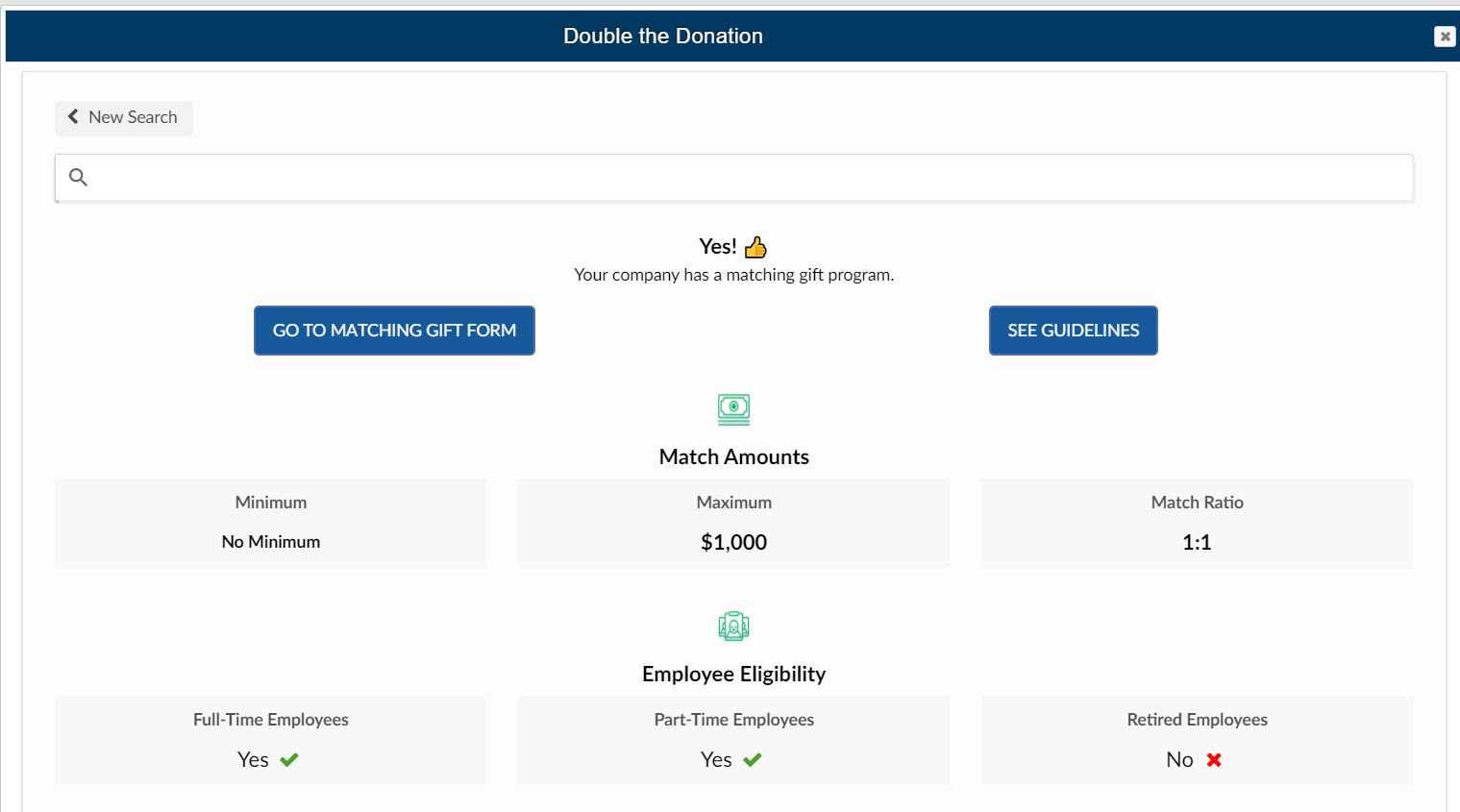1460x812 pixels.
Task: Click the thumbs up icon beside Yes!
Action: click(x=756, y=247)
